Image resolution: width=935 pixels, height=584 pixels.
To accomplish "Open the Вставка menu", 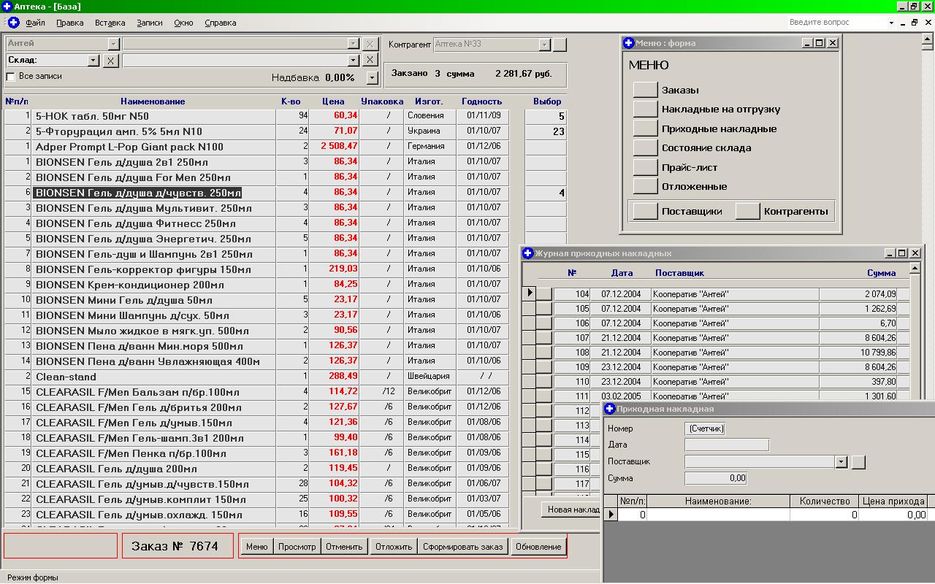I will pyautogui.click(x=110, y=23).
